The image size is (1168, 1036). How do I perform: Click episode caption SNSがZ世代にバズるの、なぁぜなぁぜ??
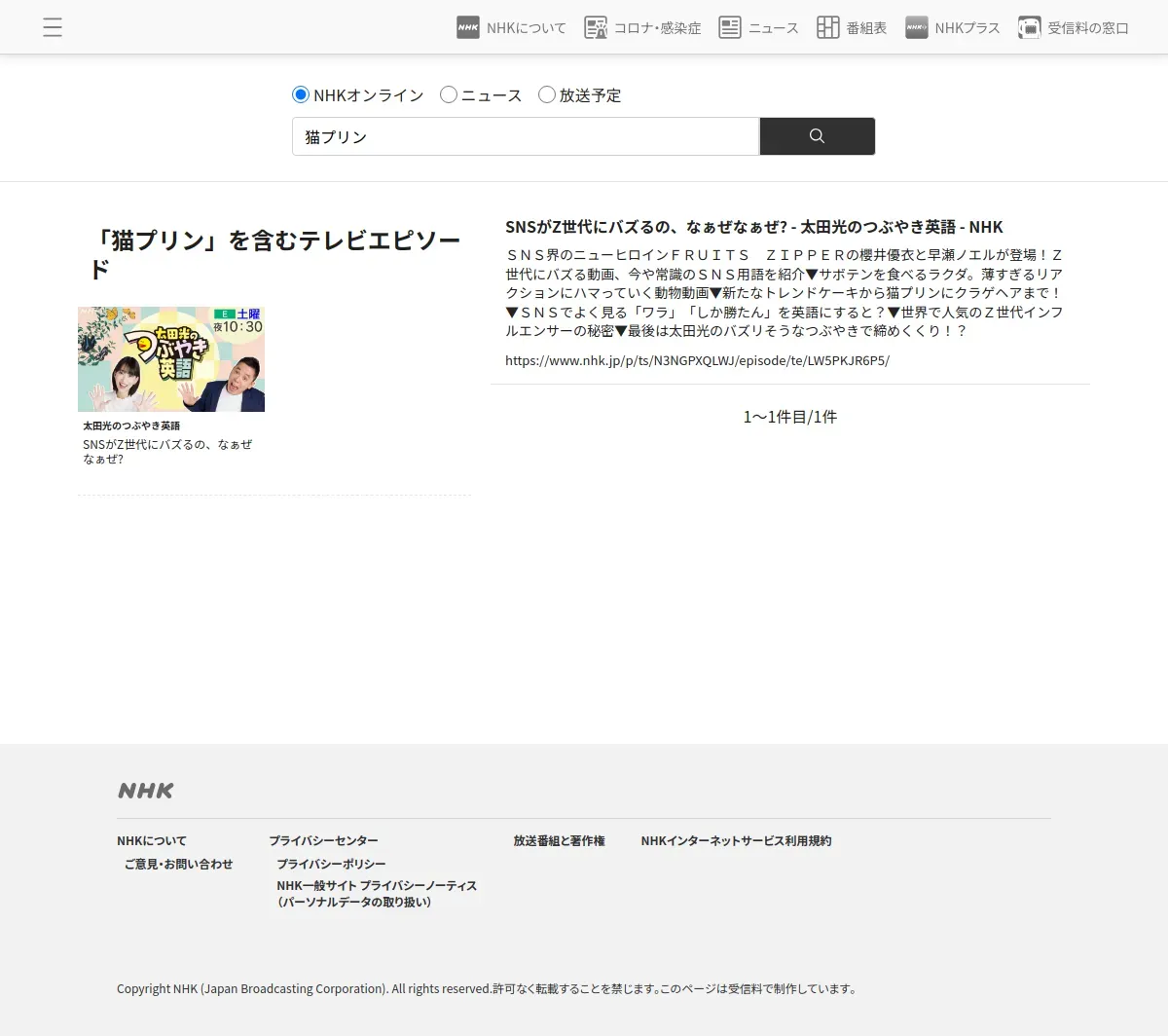pyautogui.click(x=167, y=452)
